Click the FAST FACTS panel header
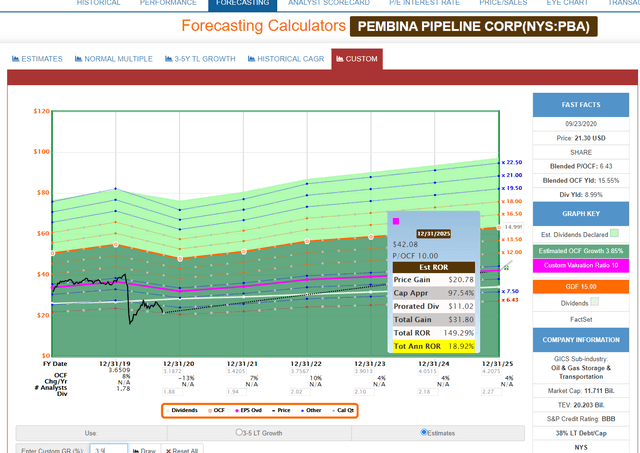This screenshot has width=640, height=453. pyautogui.click(x=581, y=105)
